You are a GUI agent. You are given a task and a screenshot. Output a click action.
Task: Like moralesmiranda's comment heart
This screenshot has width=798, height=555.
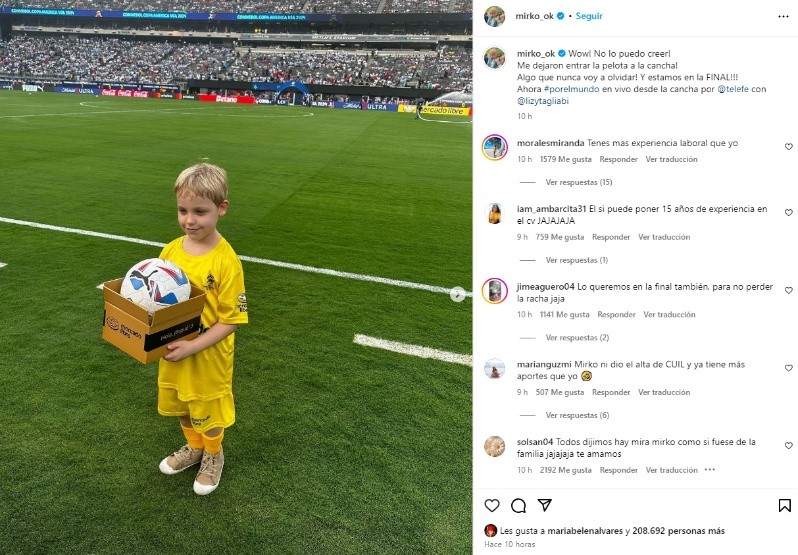click(788, 147)
